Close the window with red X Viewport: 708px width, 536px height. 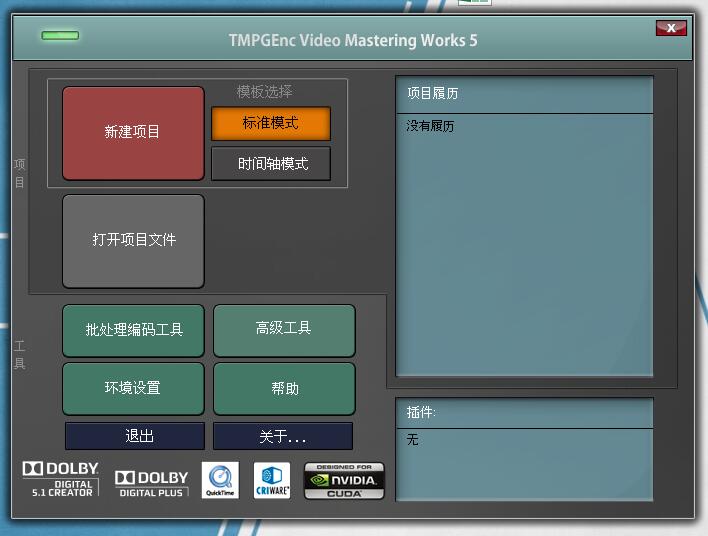tap(671, 28)
